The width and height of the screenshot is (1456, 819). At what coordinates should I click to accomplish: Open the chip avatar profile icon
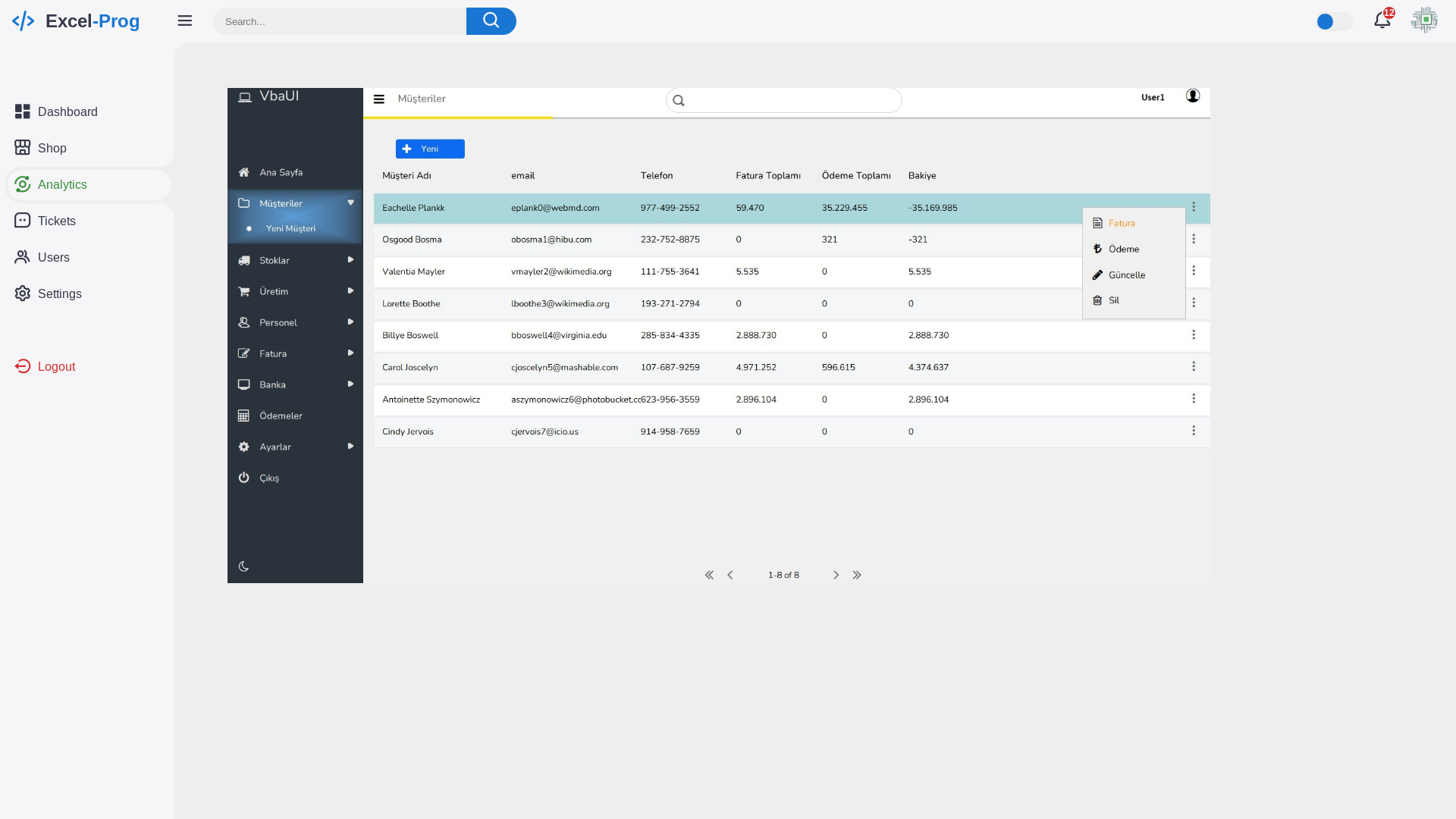(x=1424, y=20)
